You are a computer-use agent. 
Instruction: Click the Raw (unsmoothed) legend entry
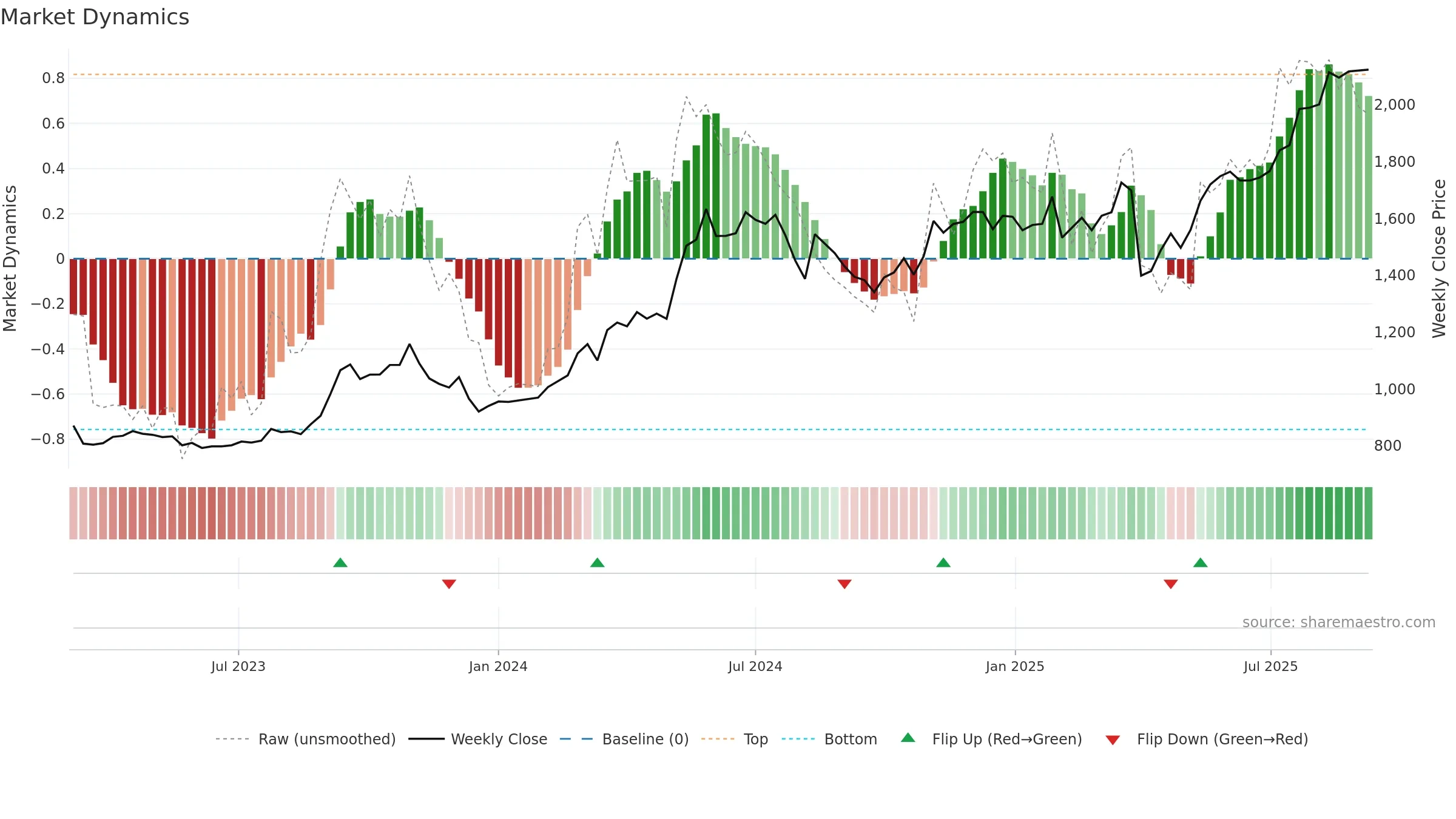click(x=306, y=739)
